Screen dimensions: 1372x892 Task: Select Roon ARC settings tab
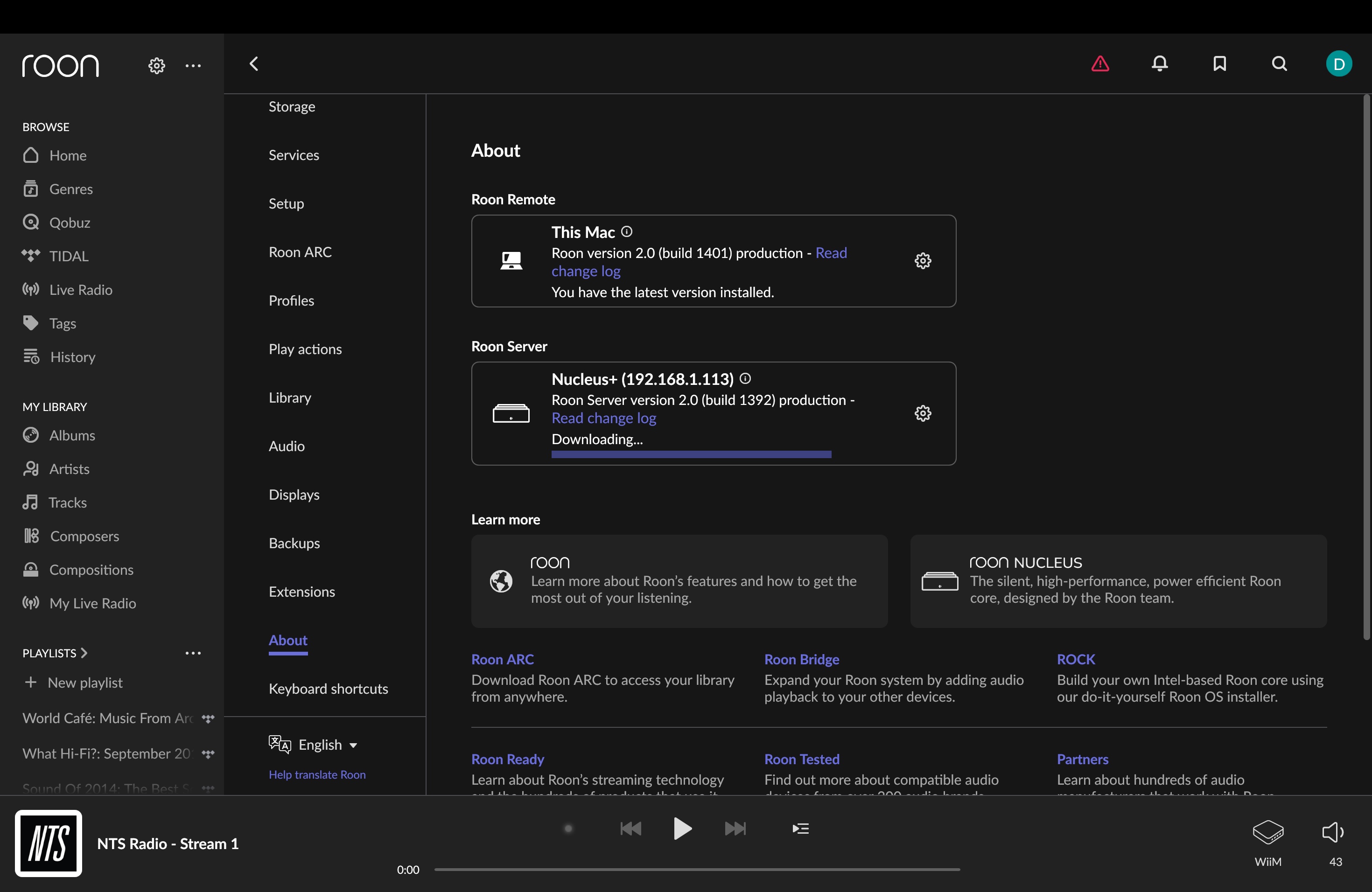(x=301, y=252)
